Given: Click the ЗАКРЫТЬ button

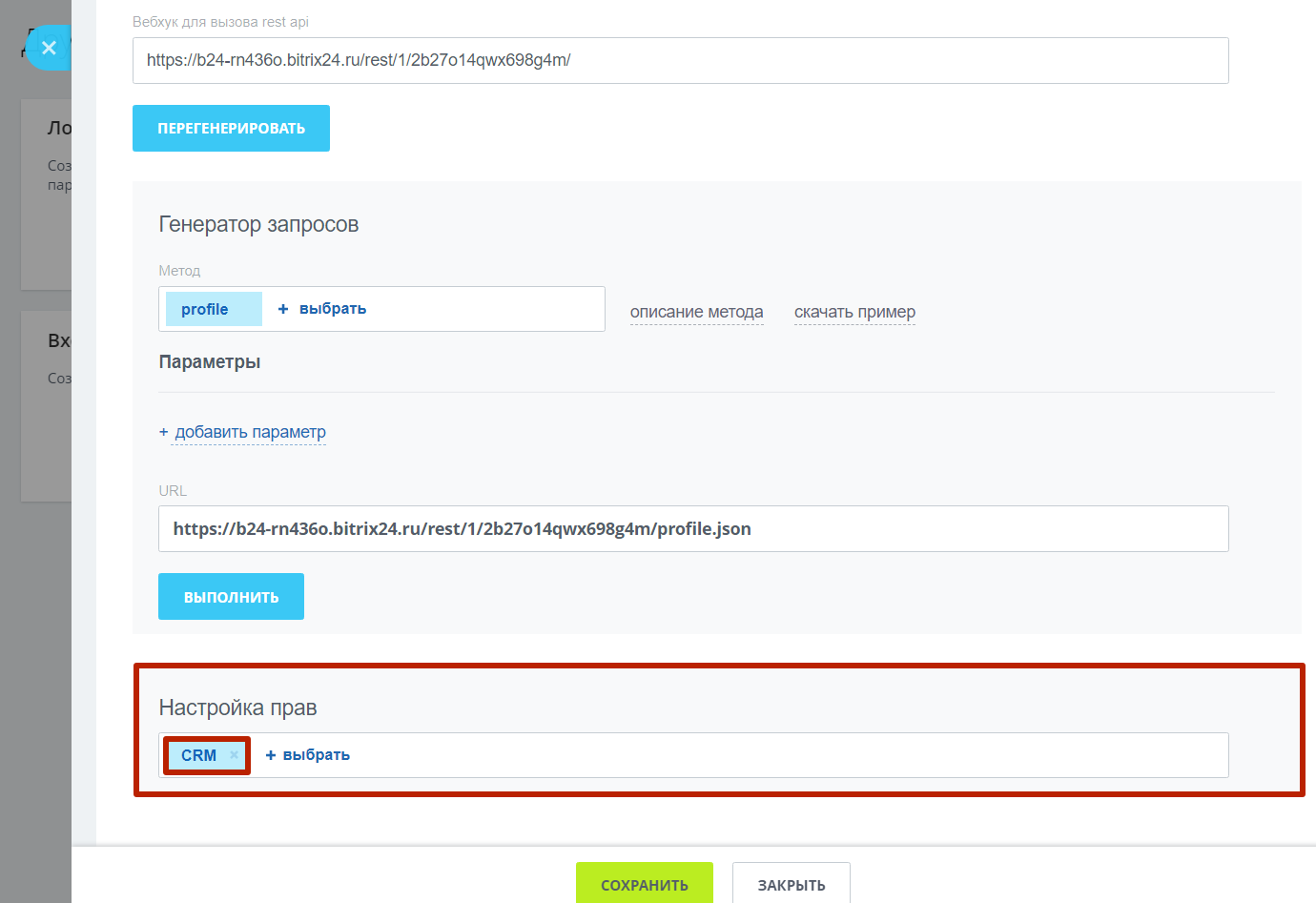Looking at the screenshot, I should pyautogui.click(x=792, y=883).
